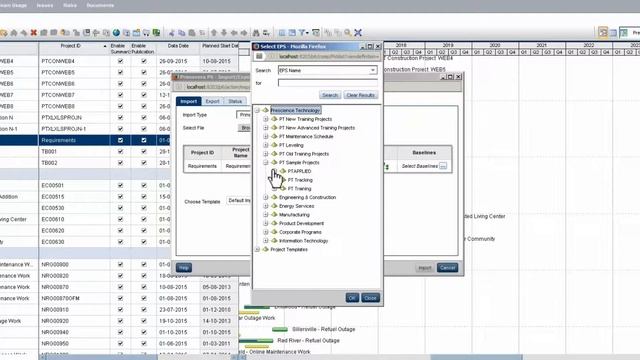640x360 pixels.
Task: Click the 'for' search text field
Action: (328, 83)
